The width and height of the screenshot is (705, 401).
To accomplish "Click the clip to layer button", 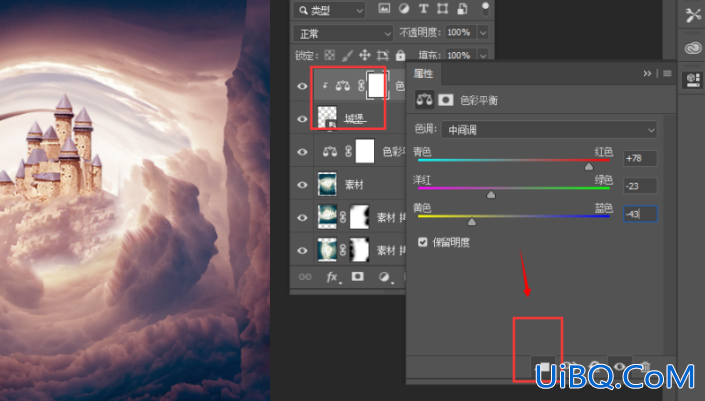I will point(544,368).
